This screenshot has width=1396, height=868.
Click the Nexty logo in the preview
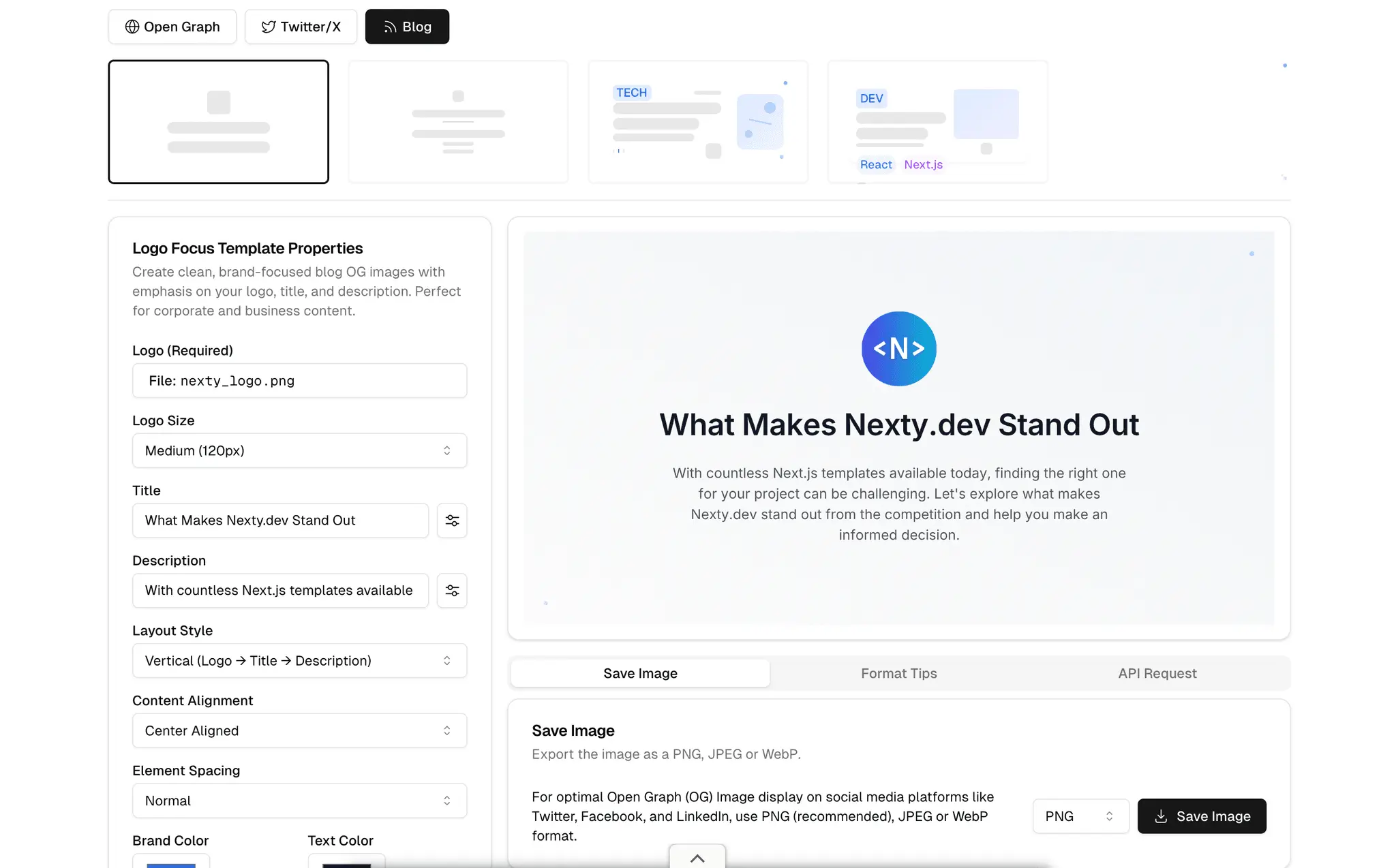pyautogui.click(x=898, y=349)
